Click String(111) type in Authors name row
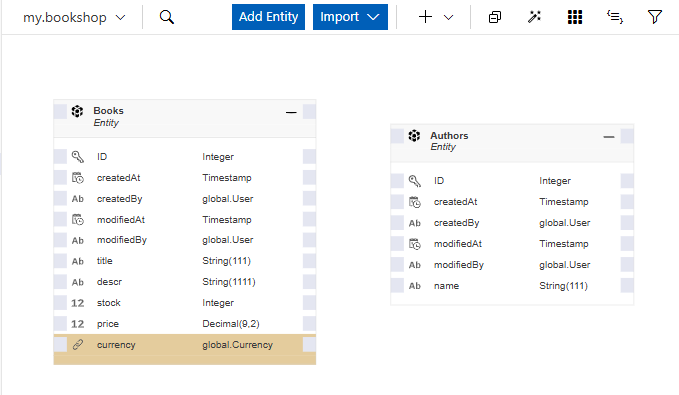Screen dimensions: 679x395 (563, 286)
